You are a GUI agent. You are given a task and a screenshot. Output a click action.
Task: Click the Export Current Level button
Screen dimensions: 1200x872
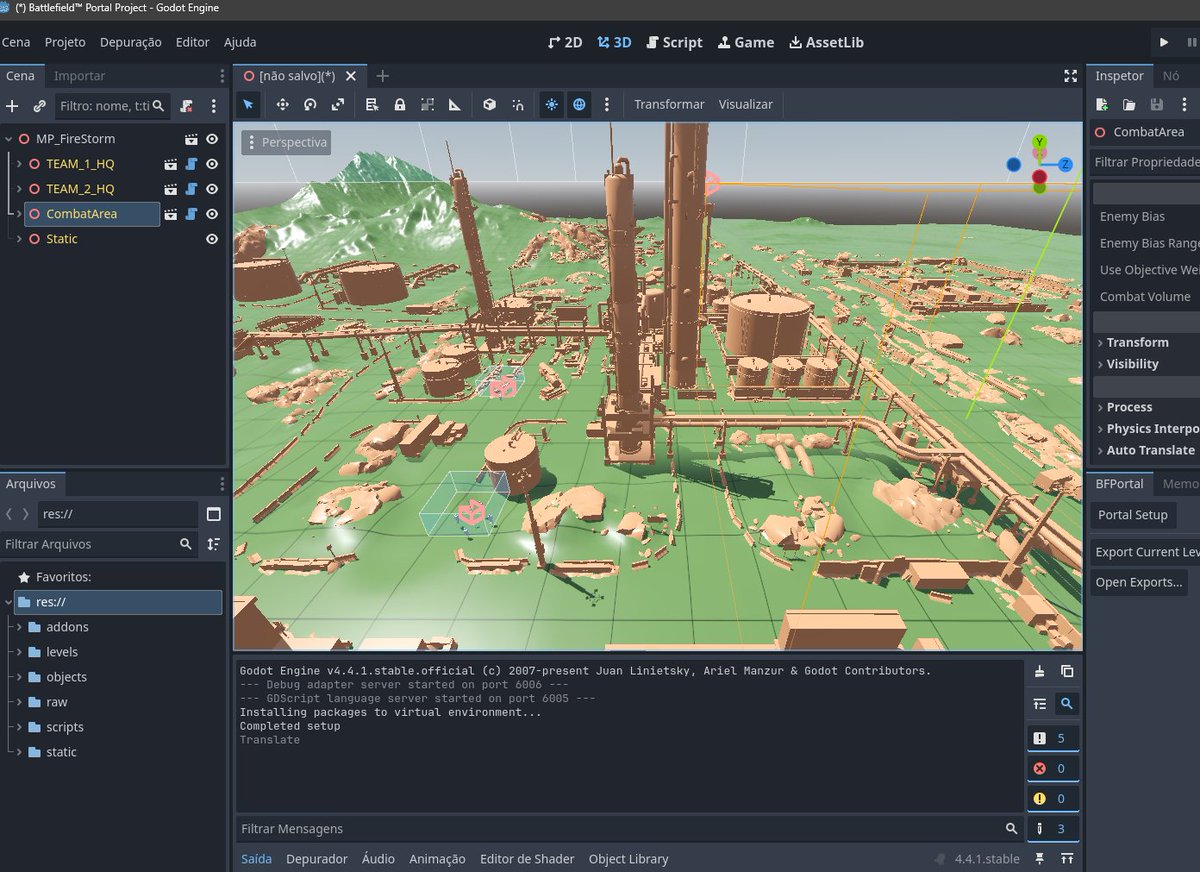[1146, 551]
